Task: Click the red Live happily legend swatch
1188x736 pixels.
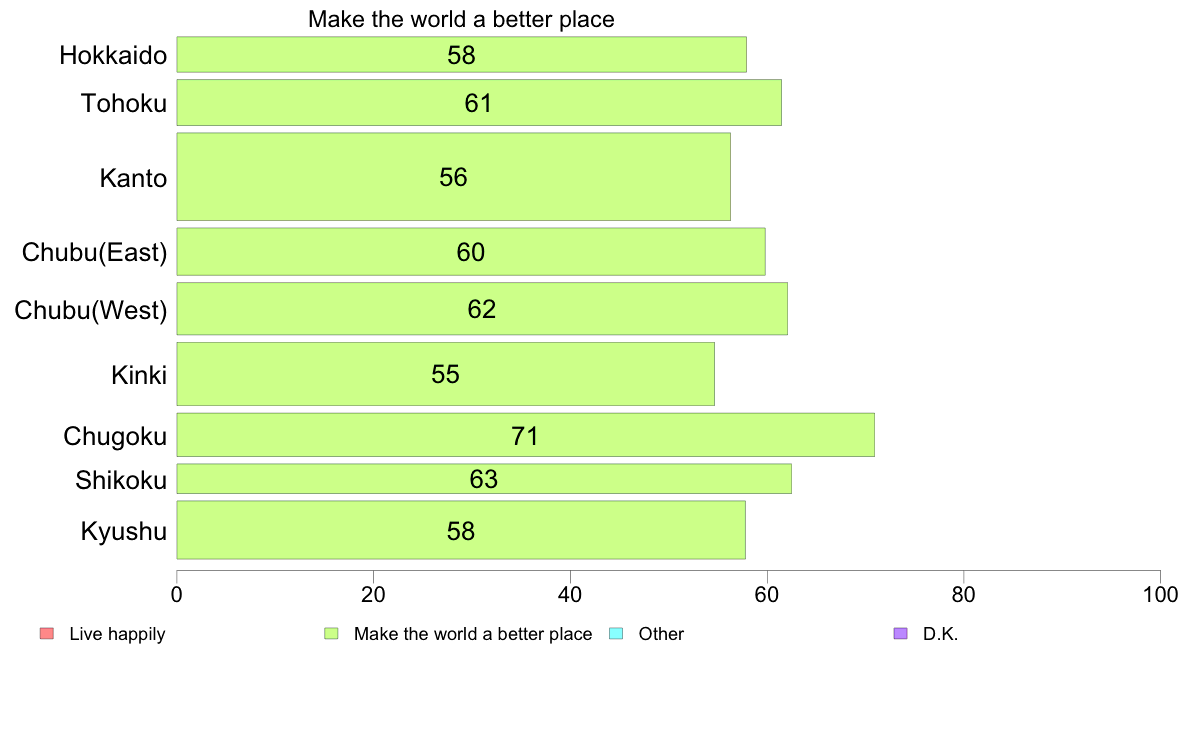Action: tap(47, 634)
